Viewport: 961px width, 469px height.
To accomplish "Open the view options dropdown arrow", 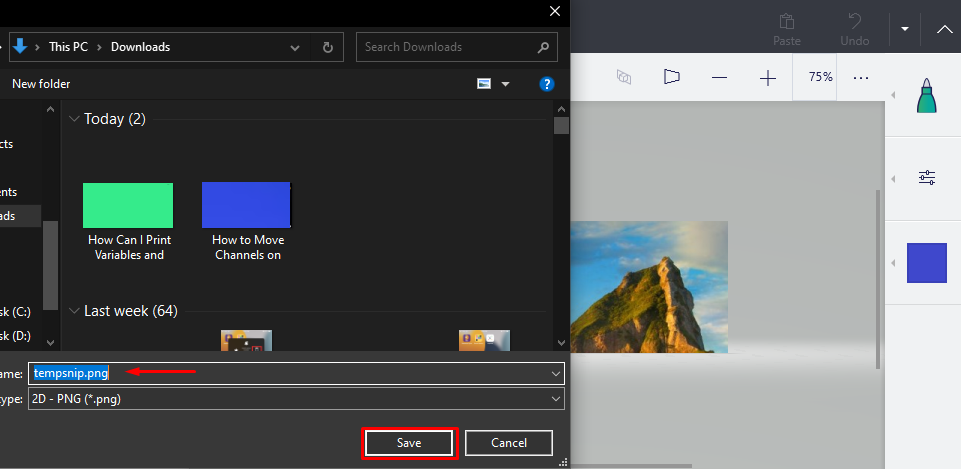I will [505, 84].
